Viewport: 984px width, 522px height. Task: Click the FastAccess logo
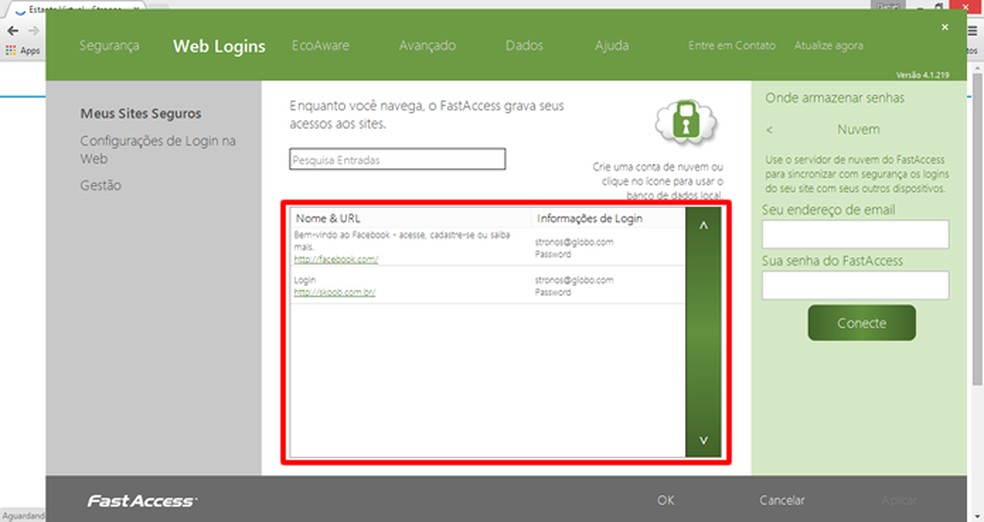[x=142, y=501]
